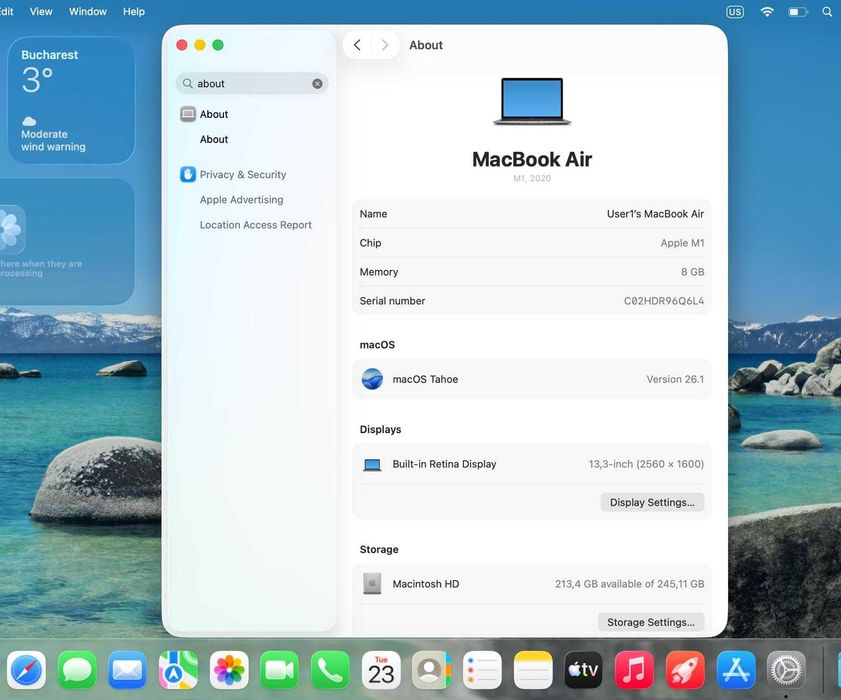The width and height of the screenshot is (841, 700).
Task: Open Notes app in the Dock
Action: 533,669
